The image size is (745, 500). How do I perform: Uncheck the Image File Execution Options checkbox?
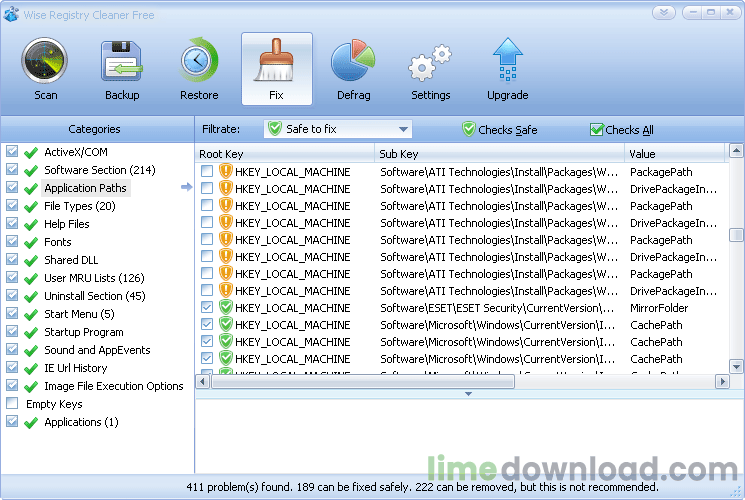12,385
